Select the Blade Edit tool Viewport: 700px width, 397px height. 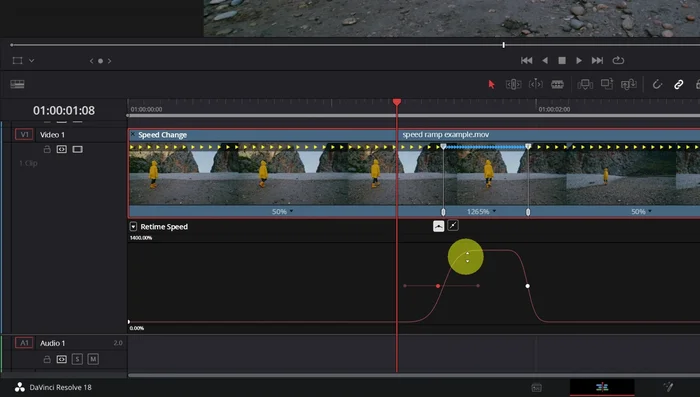[x=557, y=84]
